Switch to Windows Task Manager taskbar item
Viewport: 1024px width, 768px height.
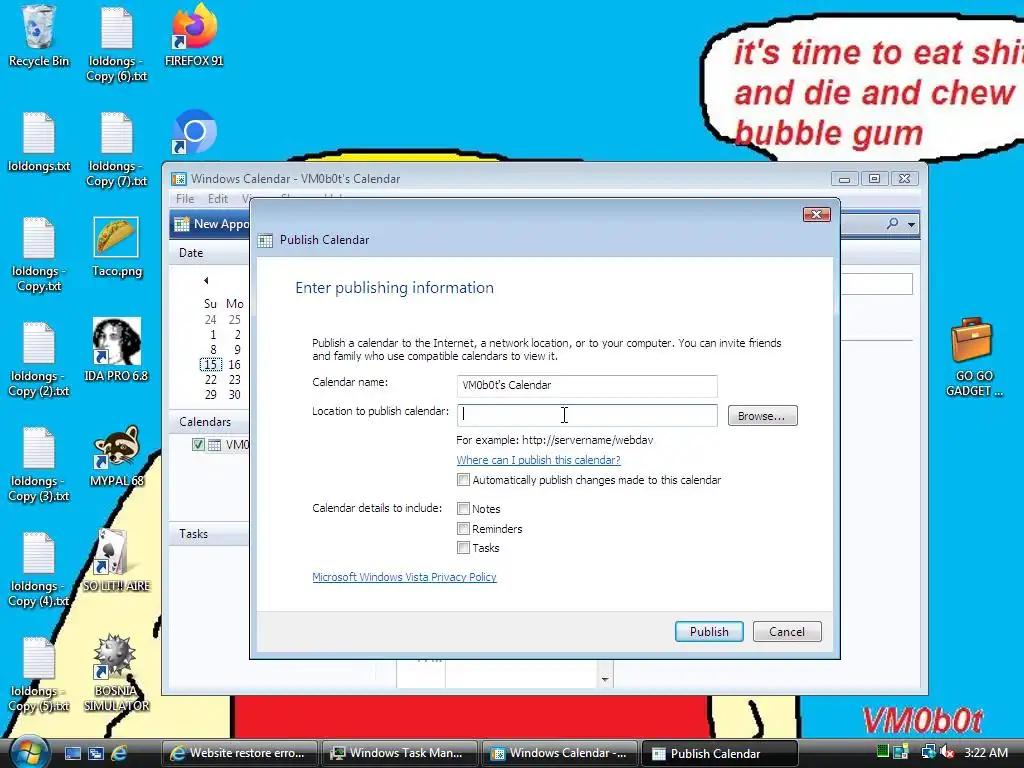tap(400, 753)
